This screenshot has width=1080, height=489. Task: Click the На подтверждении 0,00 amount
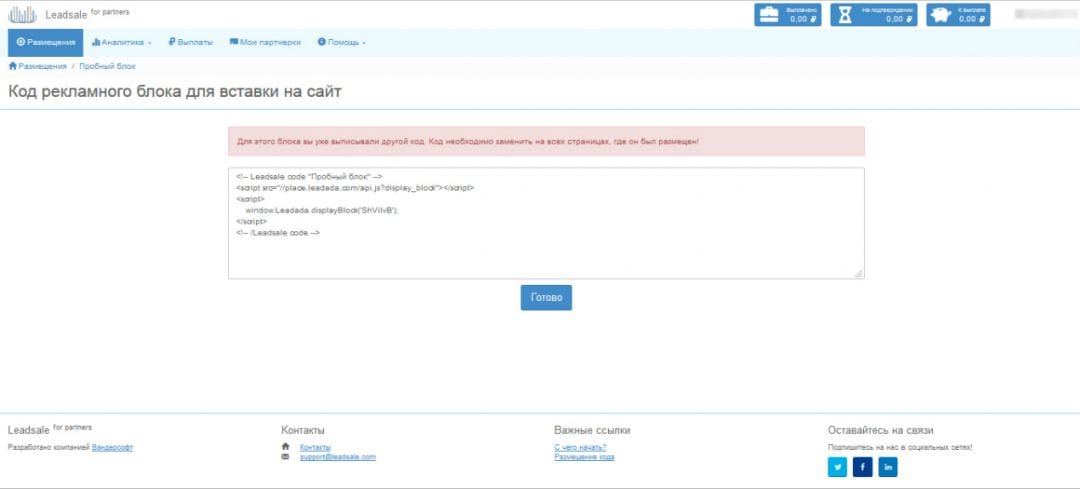point(900,19)
